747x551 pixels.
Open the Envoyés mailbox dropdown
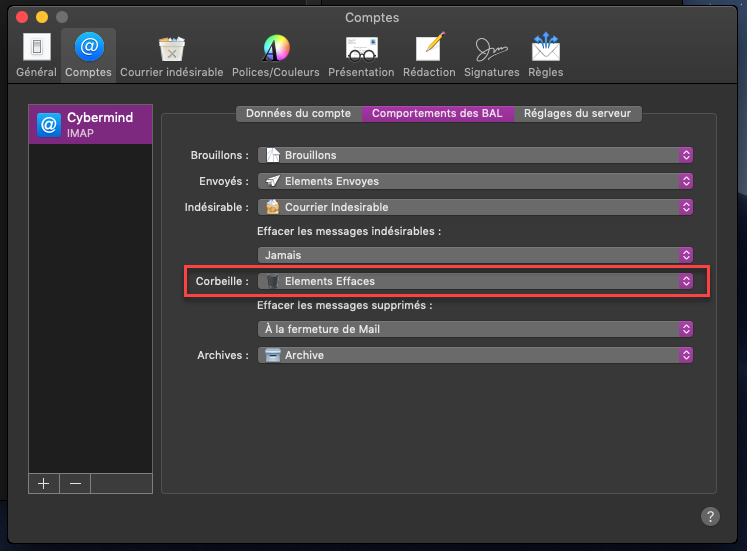pos(475,181)
